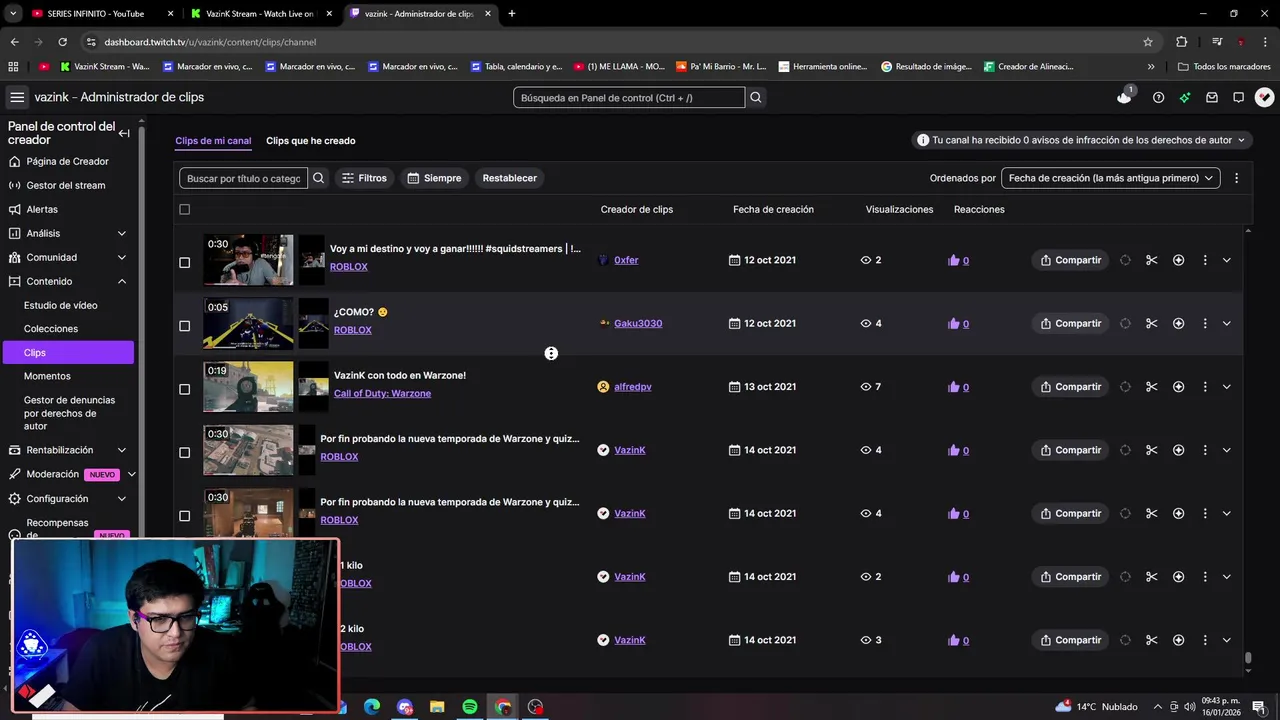The height and width of the screenshot is (720, 1280).
Task: Select the checkbox for the ¿COMO? clip
Action: (x=184, y=326)
